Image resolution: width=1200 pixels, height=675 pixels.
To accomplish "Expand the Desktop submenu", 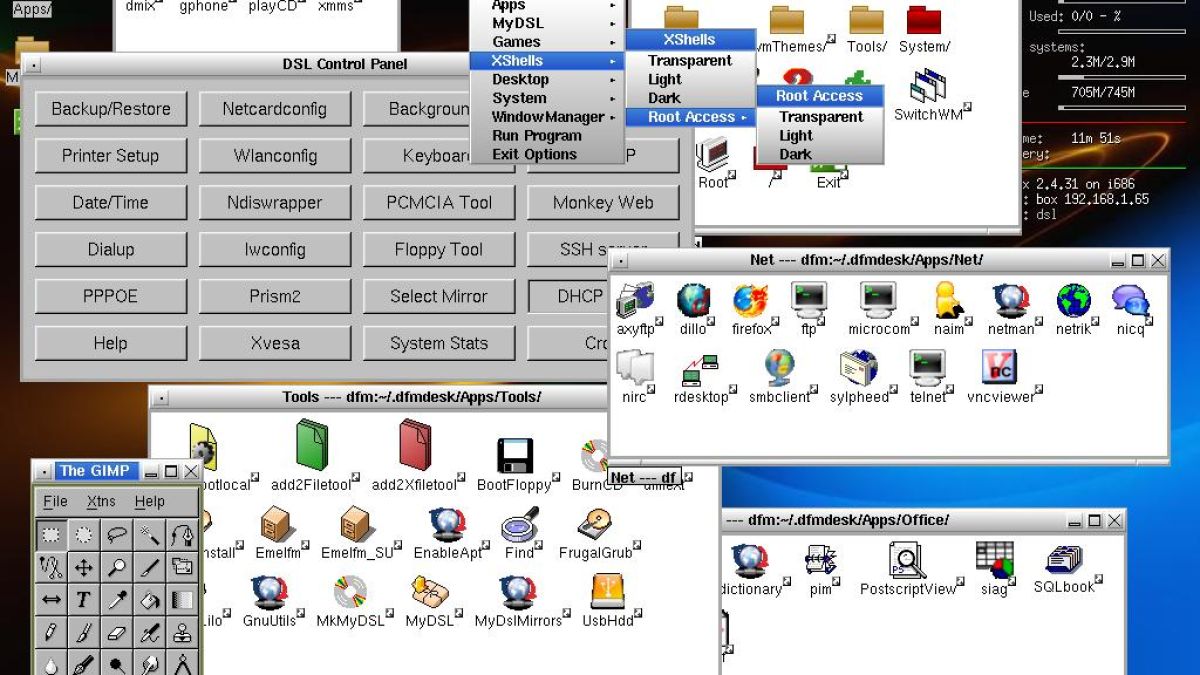I will (x=548, y=79).
